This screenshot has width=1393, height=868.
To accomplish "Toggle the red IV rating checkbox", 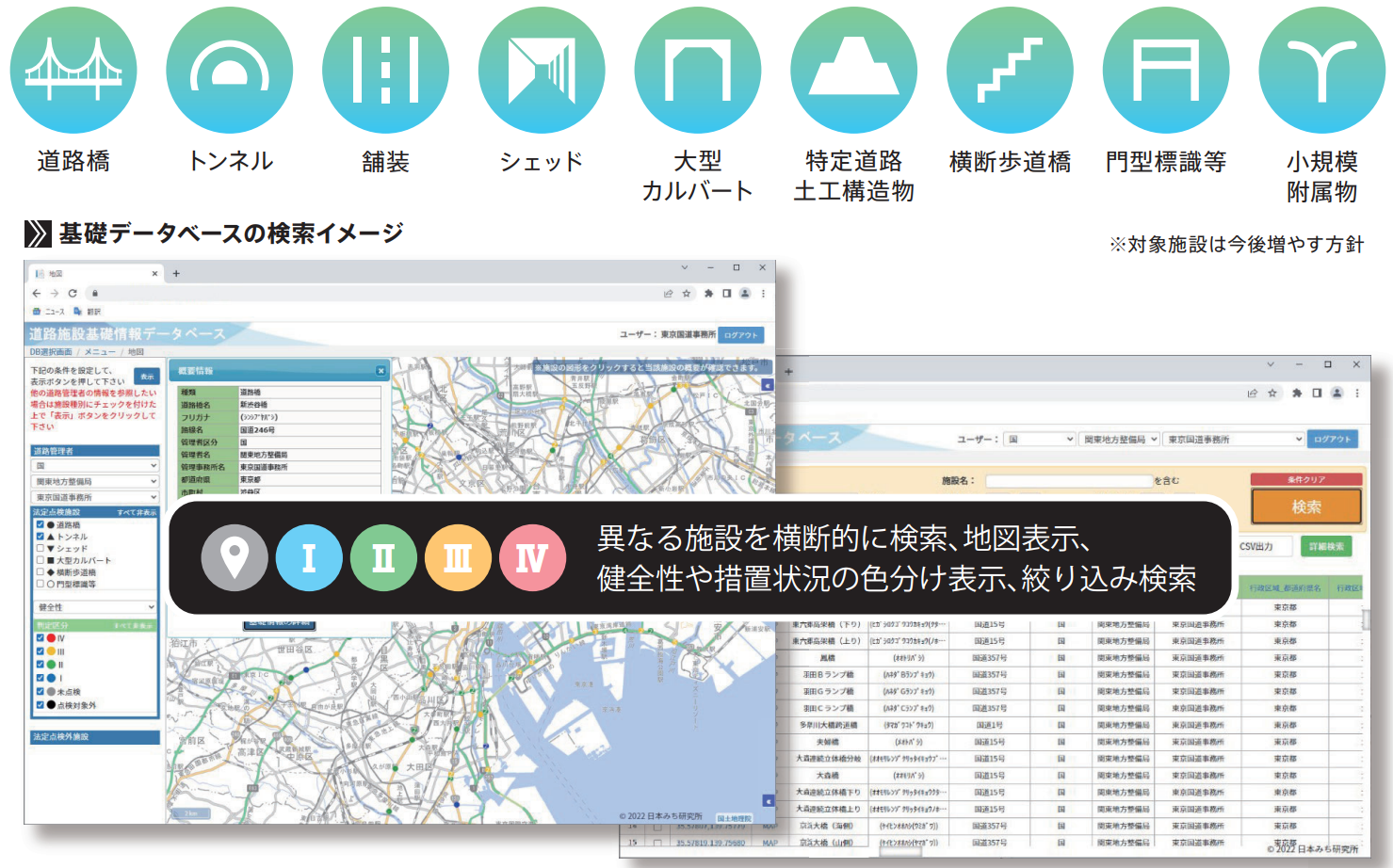I will coord(40,638).
